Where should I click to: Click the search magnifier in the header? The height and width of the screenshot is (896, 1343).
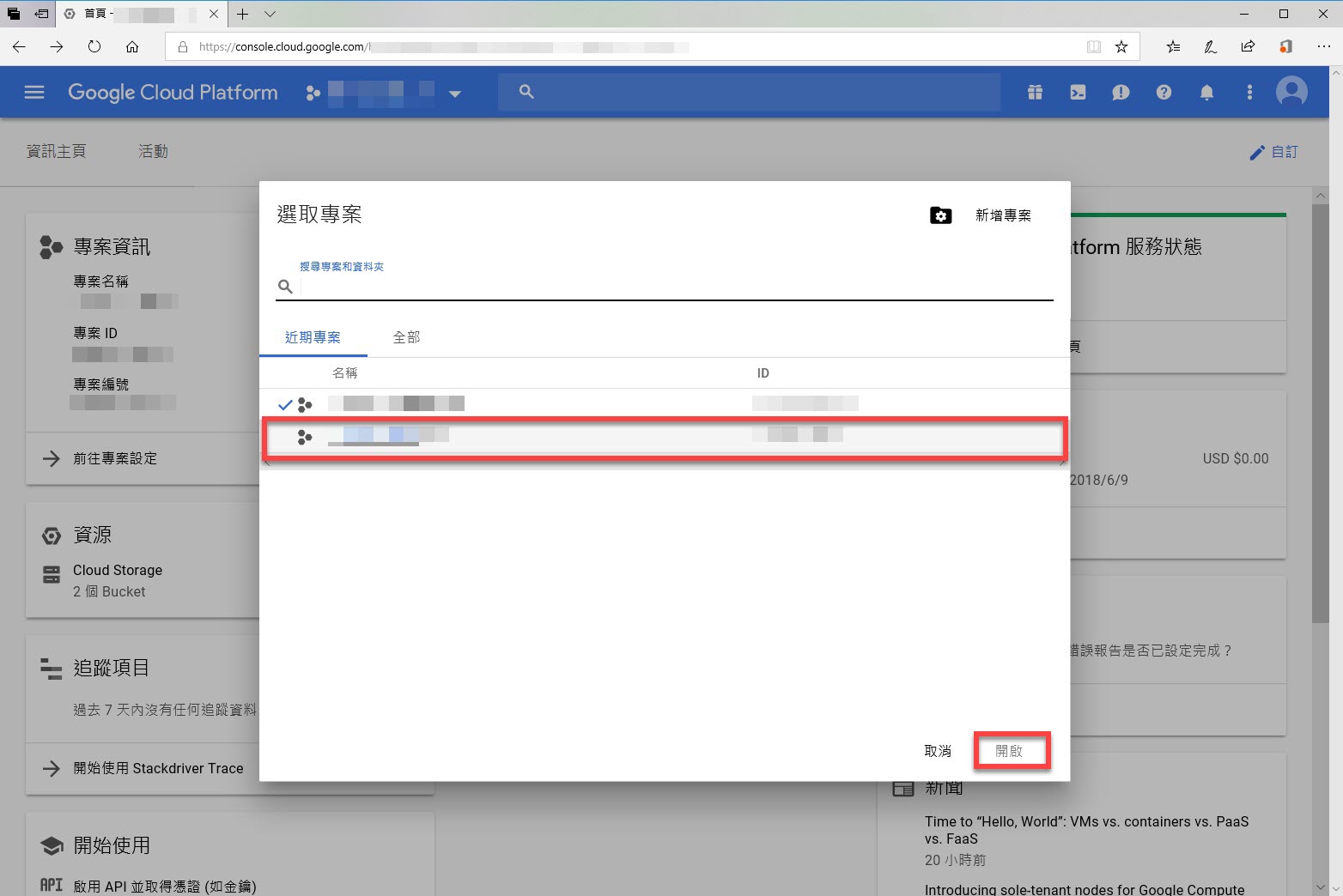tap(526, 92)
